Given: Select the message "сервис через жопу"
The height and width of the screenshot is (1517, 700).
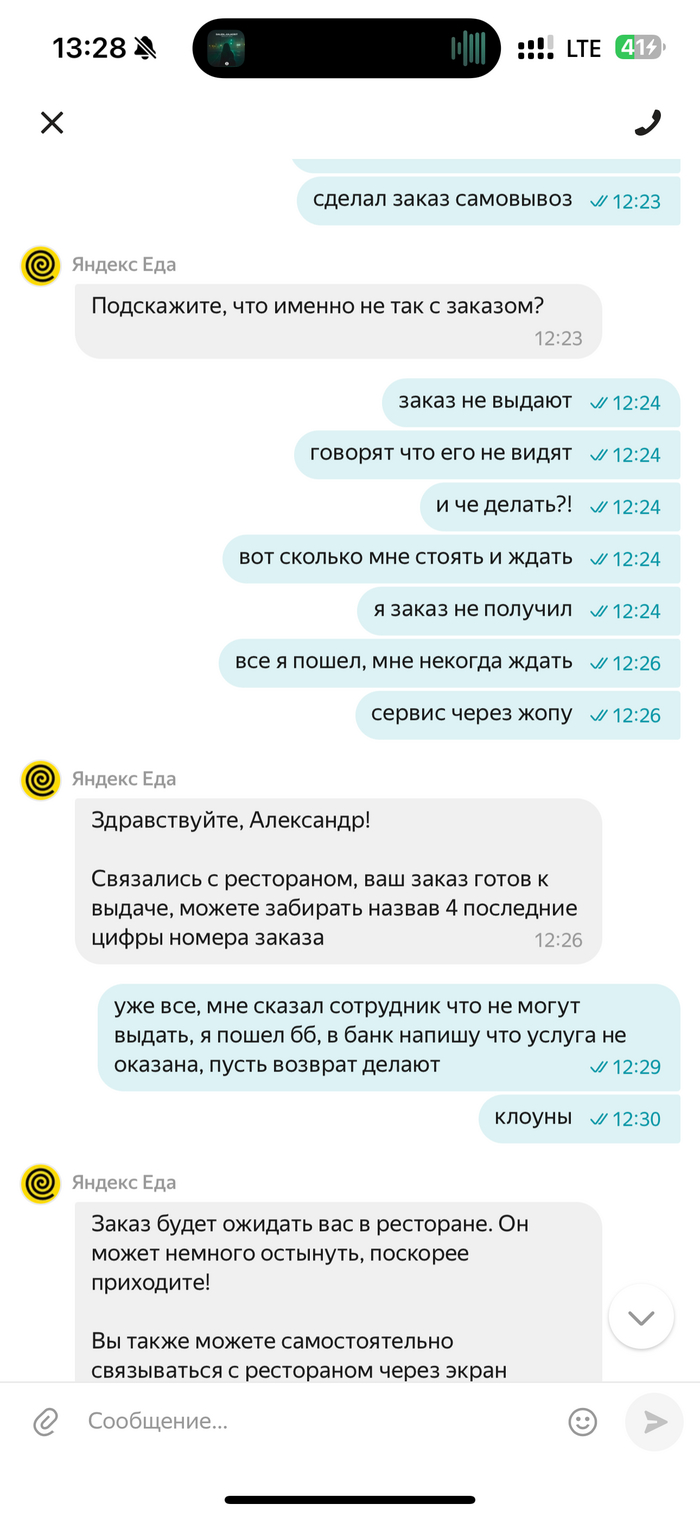Looking at the screenshot, I should pyautogui.click(x=517, y=715).
